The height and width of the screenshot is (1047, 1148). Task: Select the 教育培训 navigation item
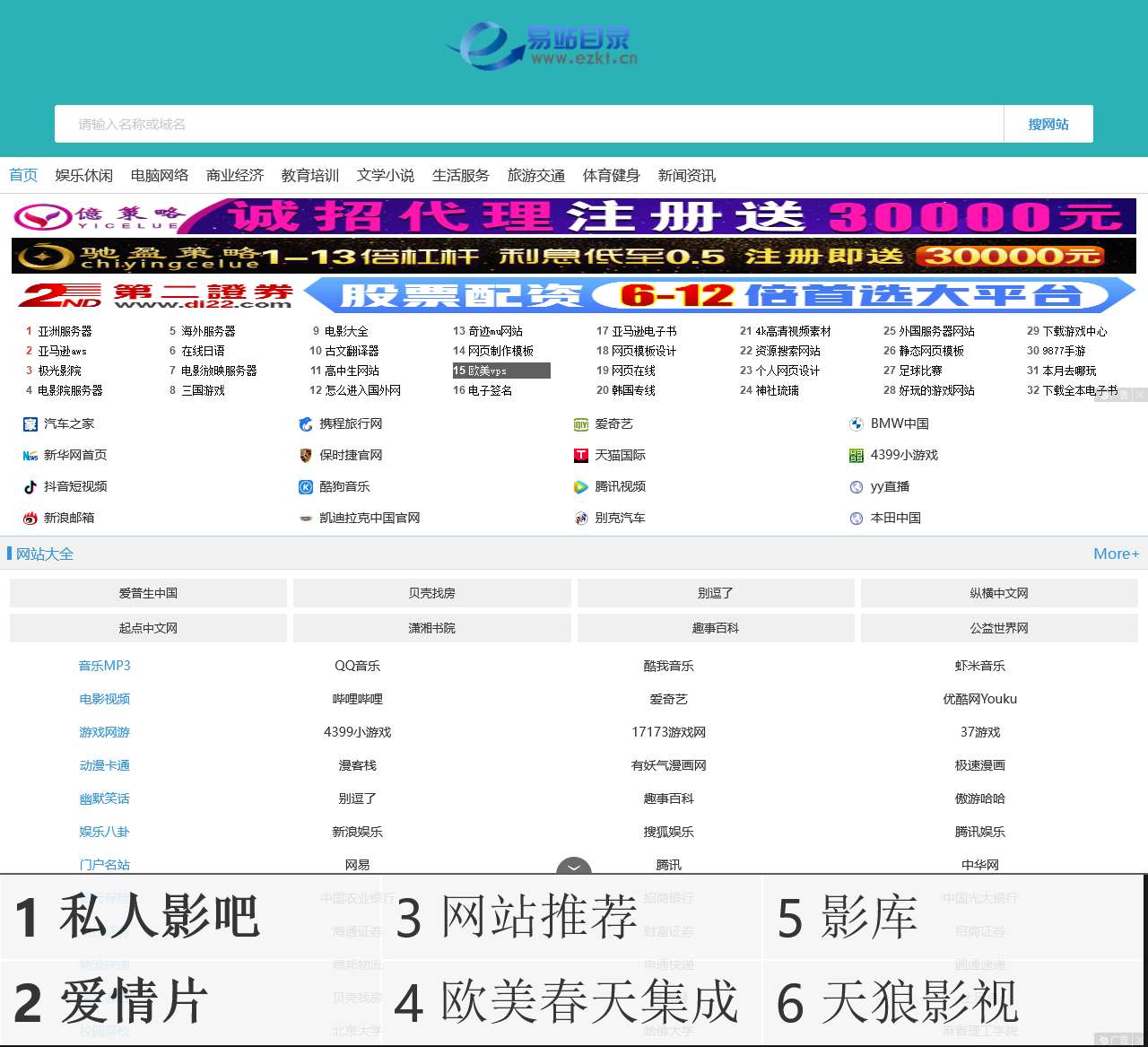click(x=310, y=175)
